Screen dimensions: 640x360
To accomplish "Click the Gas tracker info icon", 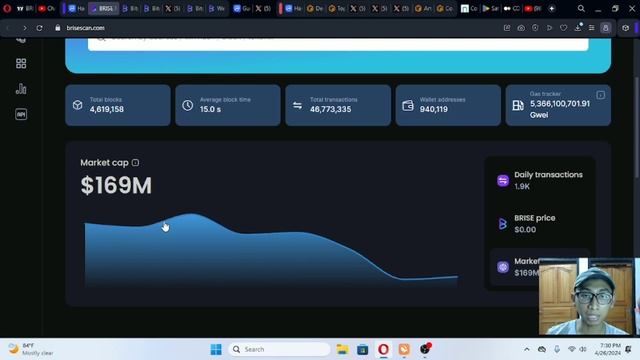I will pos(600,95).
